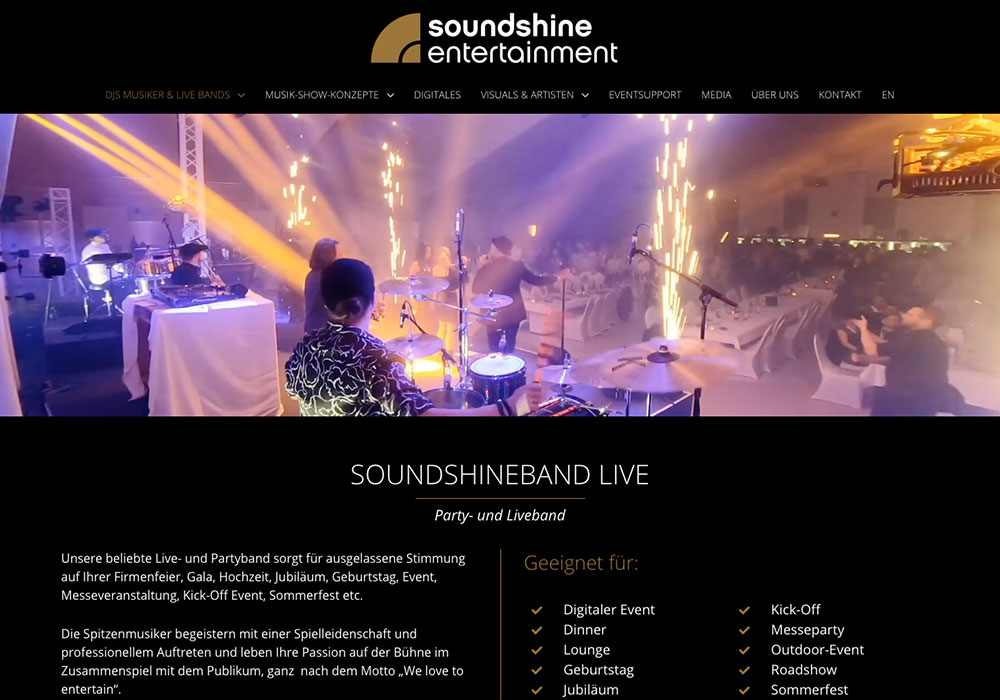Click the gold half-circle logo emblem
Viewport: 1000px width, 700px height.
coord(395,38)
